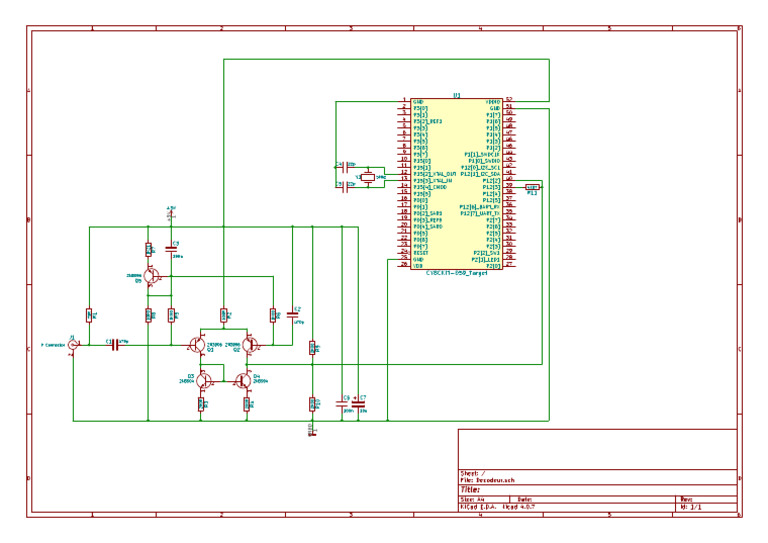Screen dimensions: 768x543
Task: Click the P12[3] pin label
Action: pyautogui.click(x=491, y=187)
